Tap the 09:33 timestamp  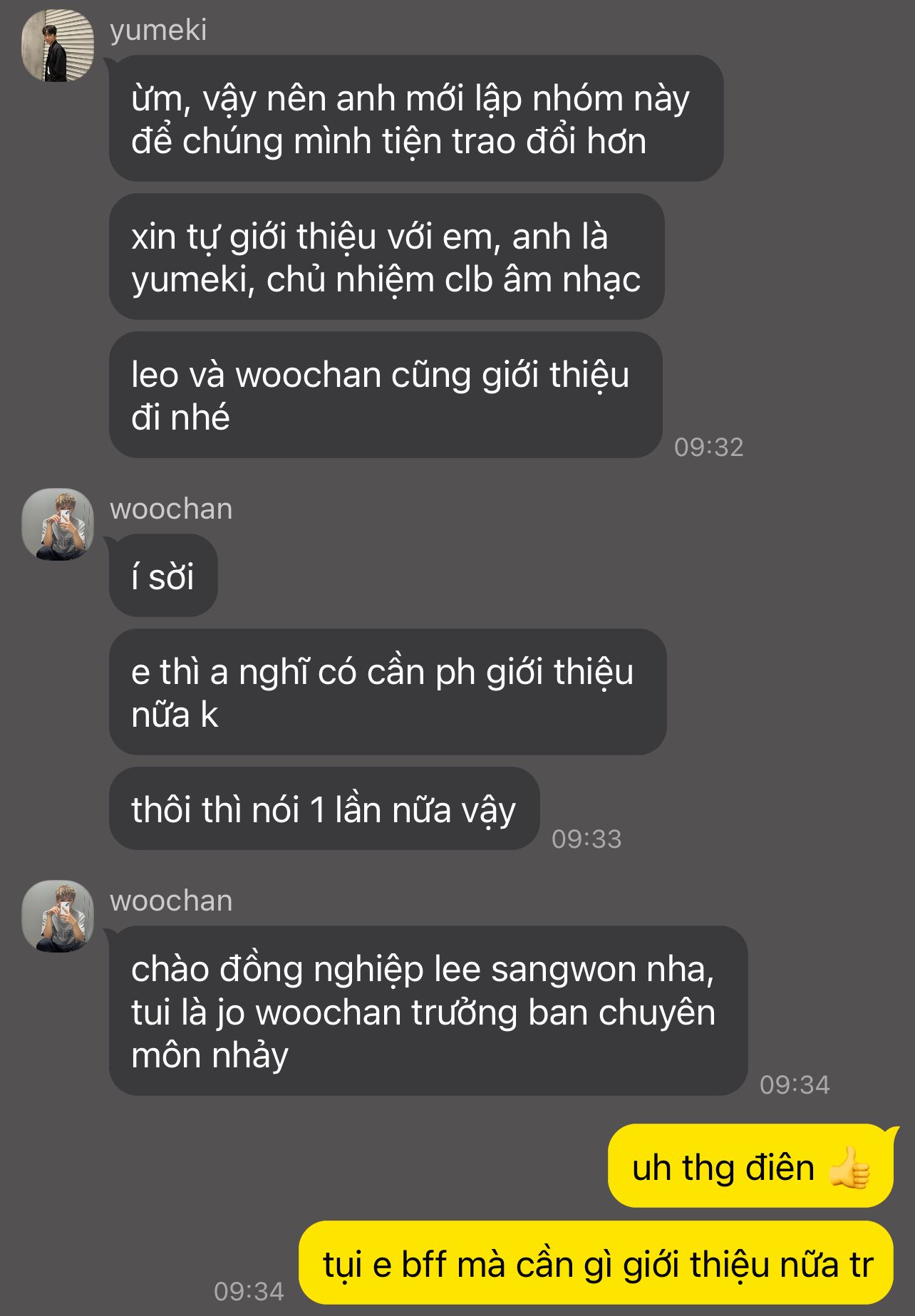(x=586, y=839)
